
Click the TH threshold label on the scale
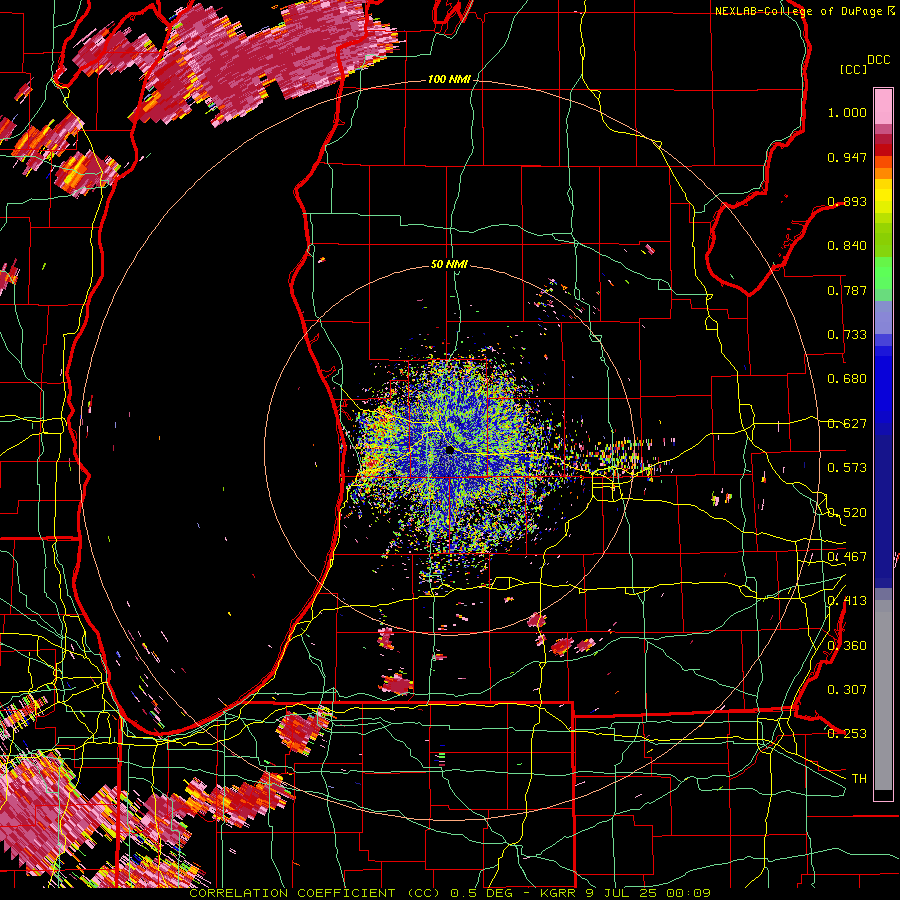pyautogui.click(x=859, y=779)
